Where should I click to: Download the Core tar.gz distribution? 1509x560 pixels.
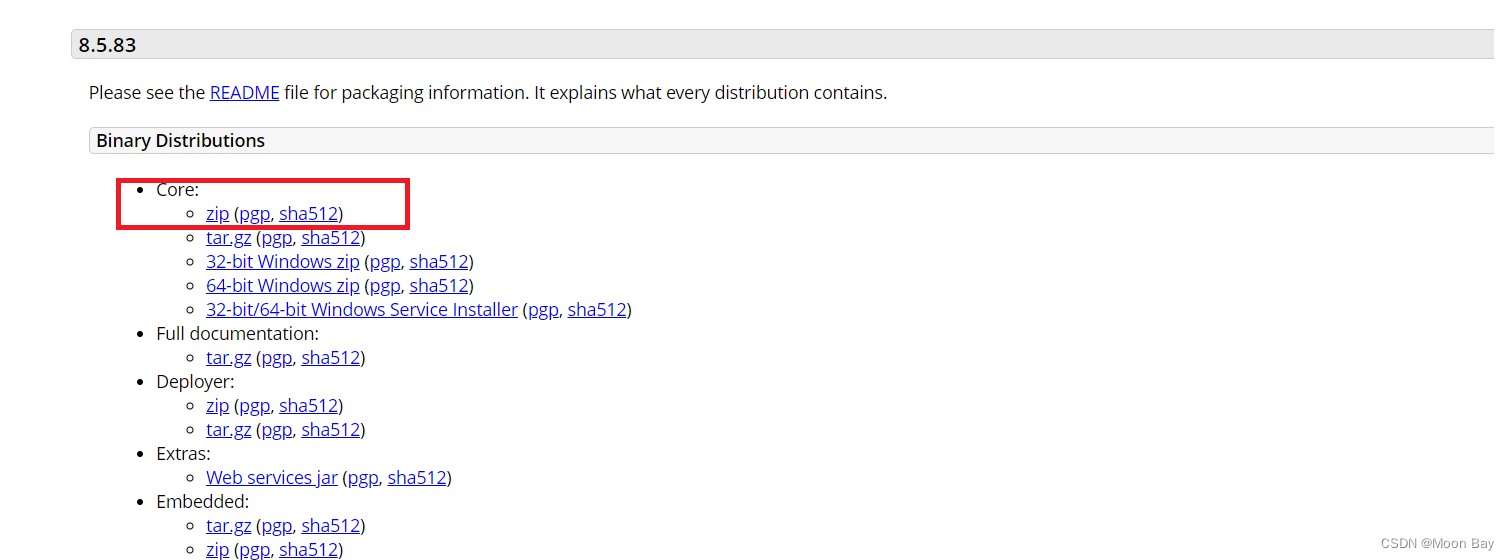[x=228, y=238]
